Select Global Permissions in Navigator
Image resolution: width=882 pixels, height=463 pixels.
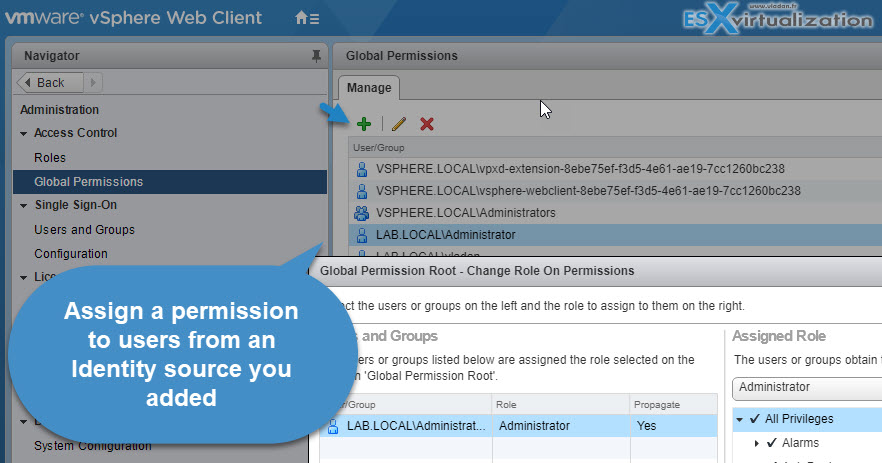coord(170,182)
